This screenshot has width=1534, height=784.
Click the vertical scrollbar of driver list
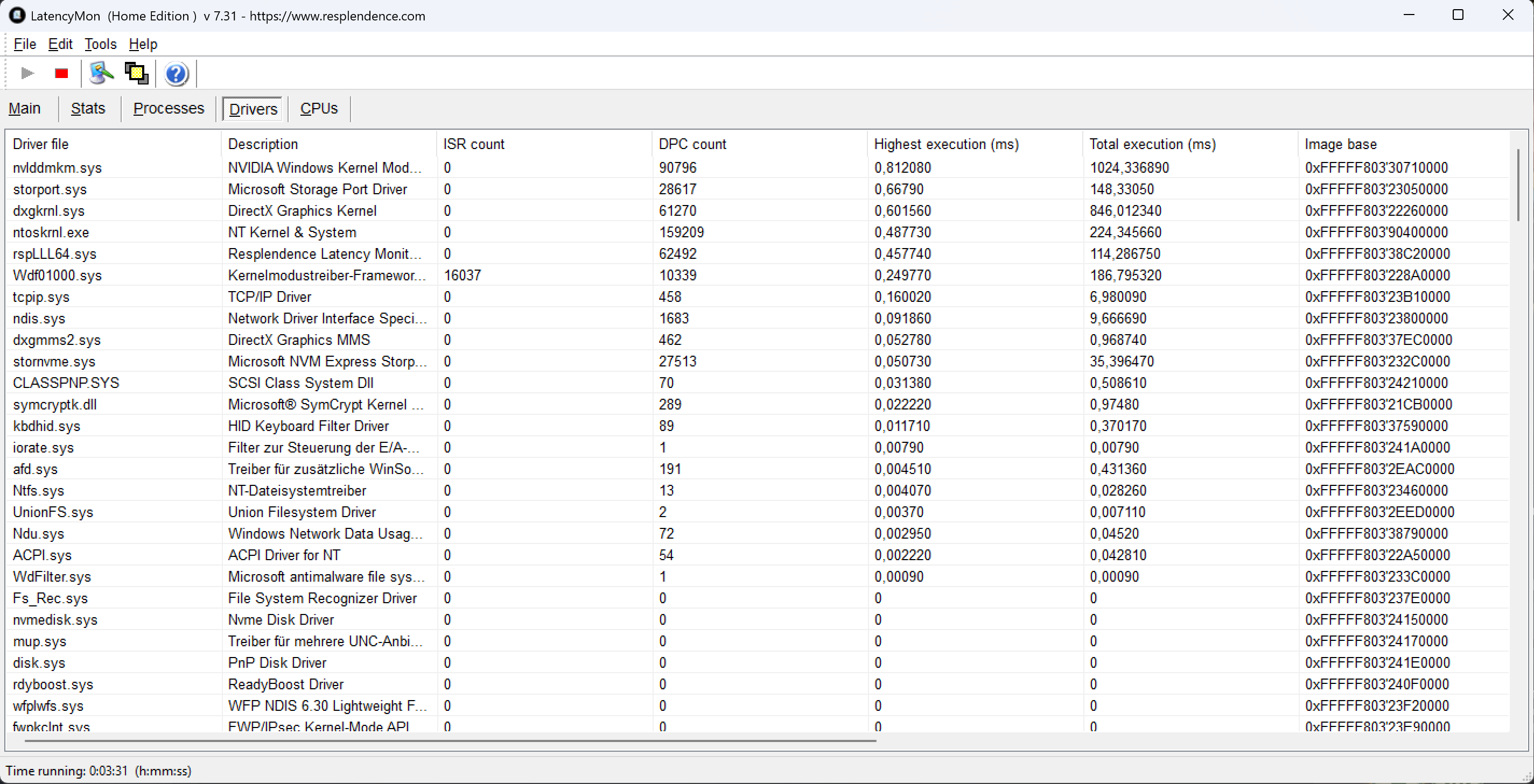point(1518,185)
